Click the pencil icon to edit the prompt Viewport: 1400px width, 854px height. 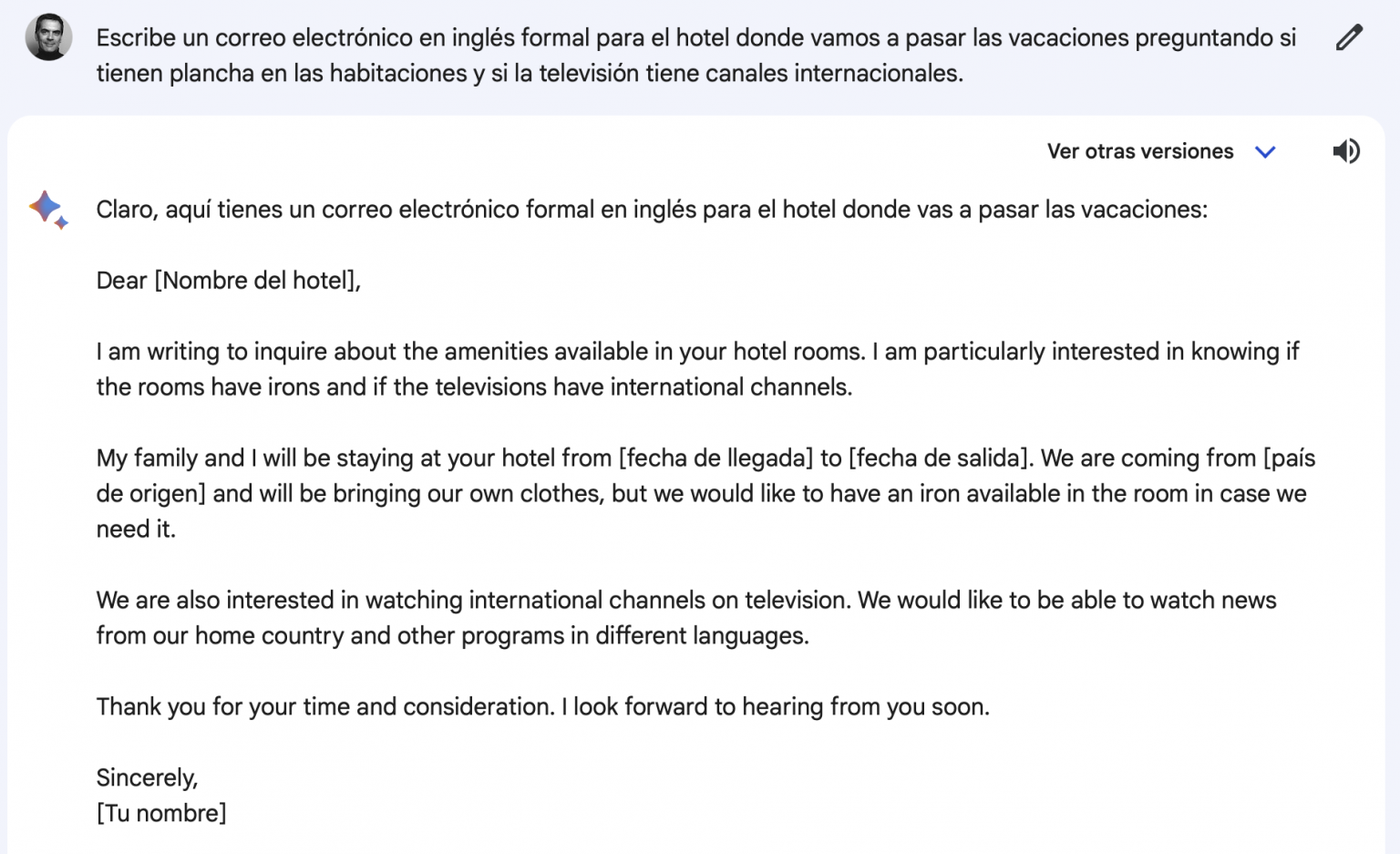click(x=1349, y=38)
